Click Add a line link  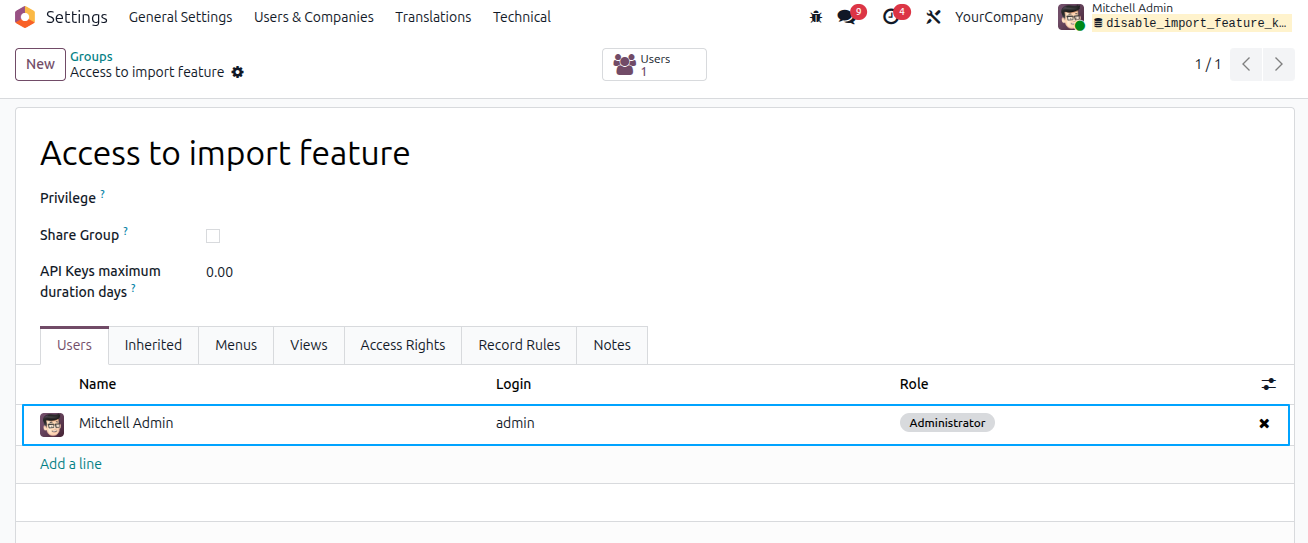pos(71,464)
